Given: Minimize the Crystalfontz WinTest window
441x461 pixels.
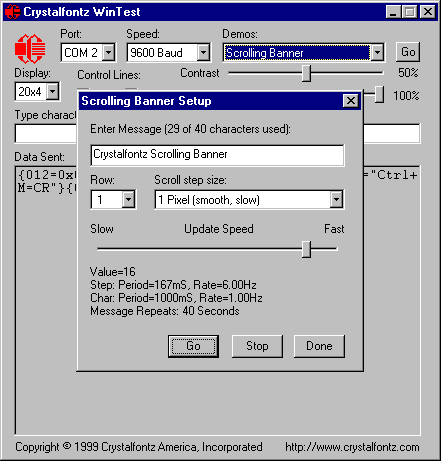Looking at the screenshot, I should coord(393,12).
